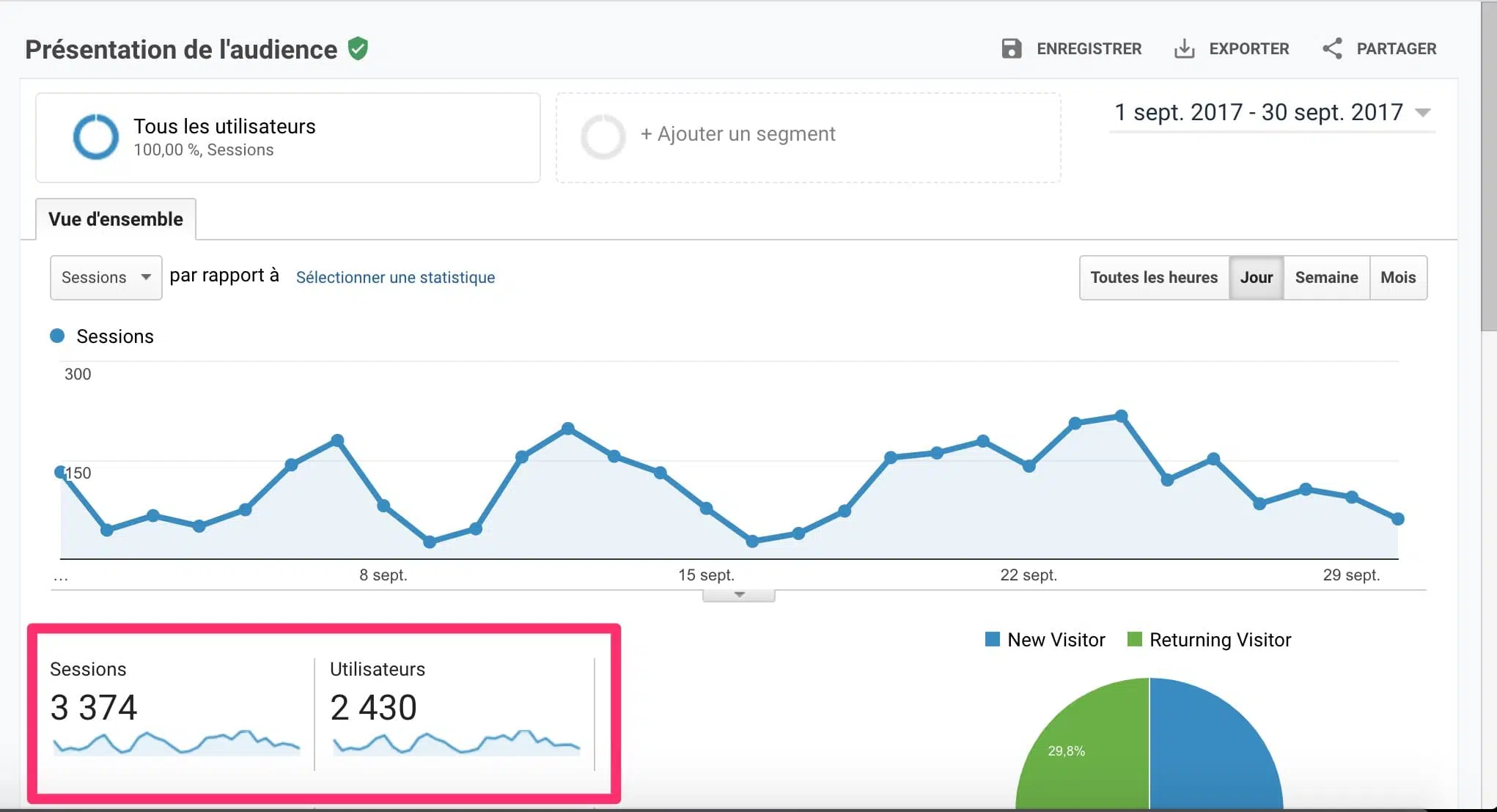This screenshot has width=1497, height=812.
Task: Click the green verified shield icon
Action: click(358, 48)
